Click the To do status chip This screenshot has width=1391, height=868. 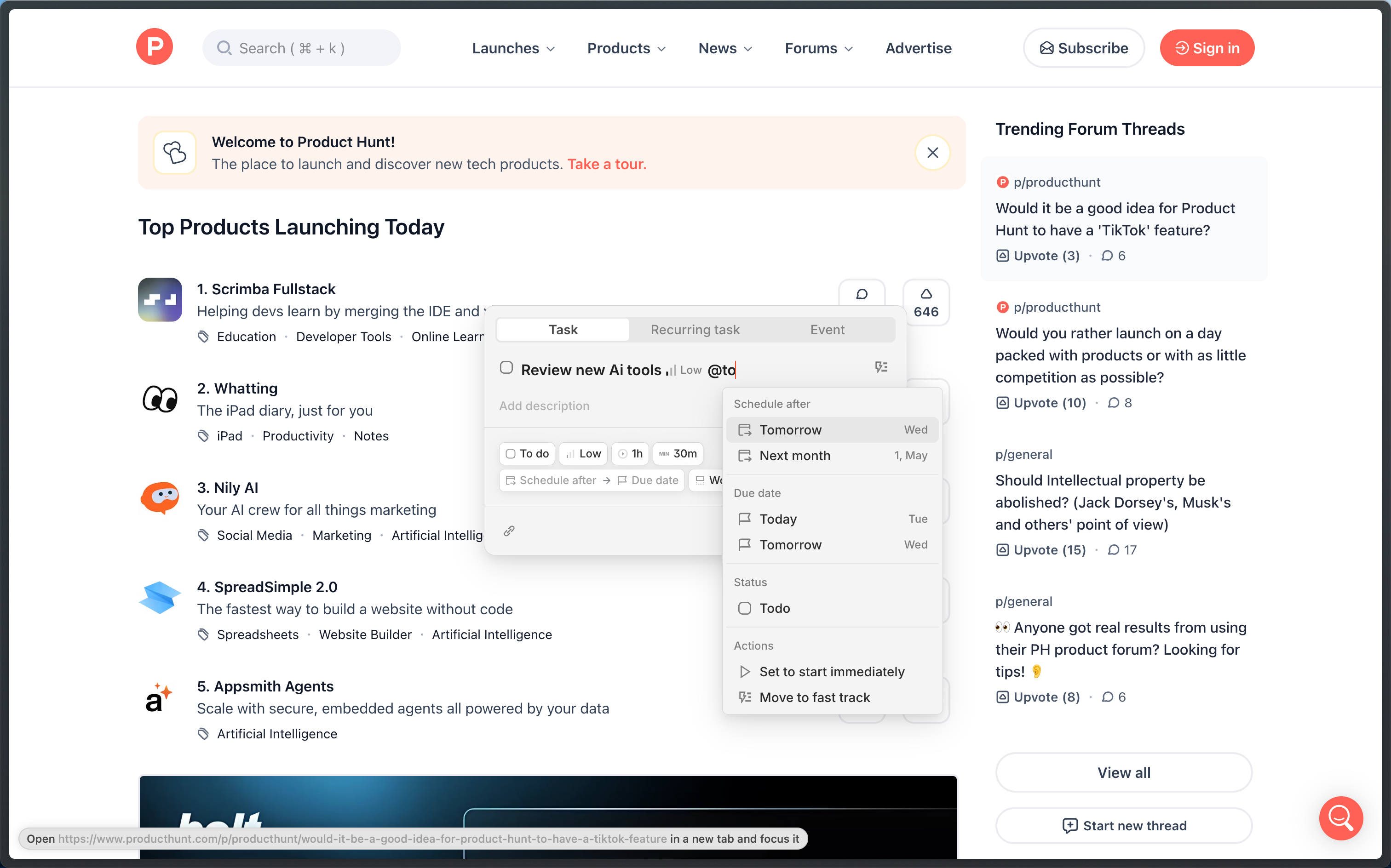(527, 453)
